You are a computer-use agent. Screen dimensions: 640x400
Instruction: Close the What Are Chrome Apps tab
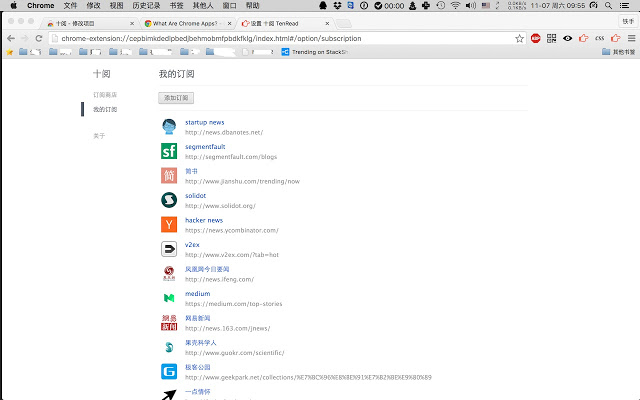click(x=229, y=24)
